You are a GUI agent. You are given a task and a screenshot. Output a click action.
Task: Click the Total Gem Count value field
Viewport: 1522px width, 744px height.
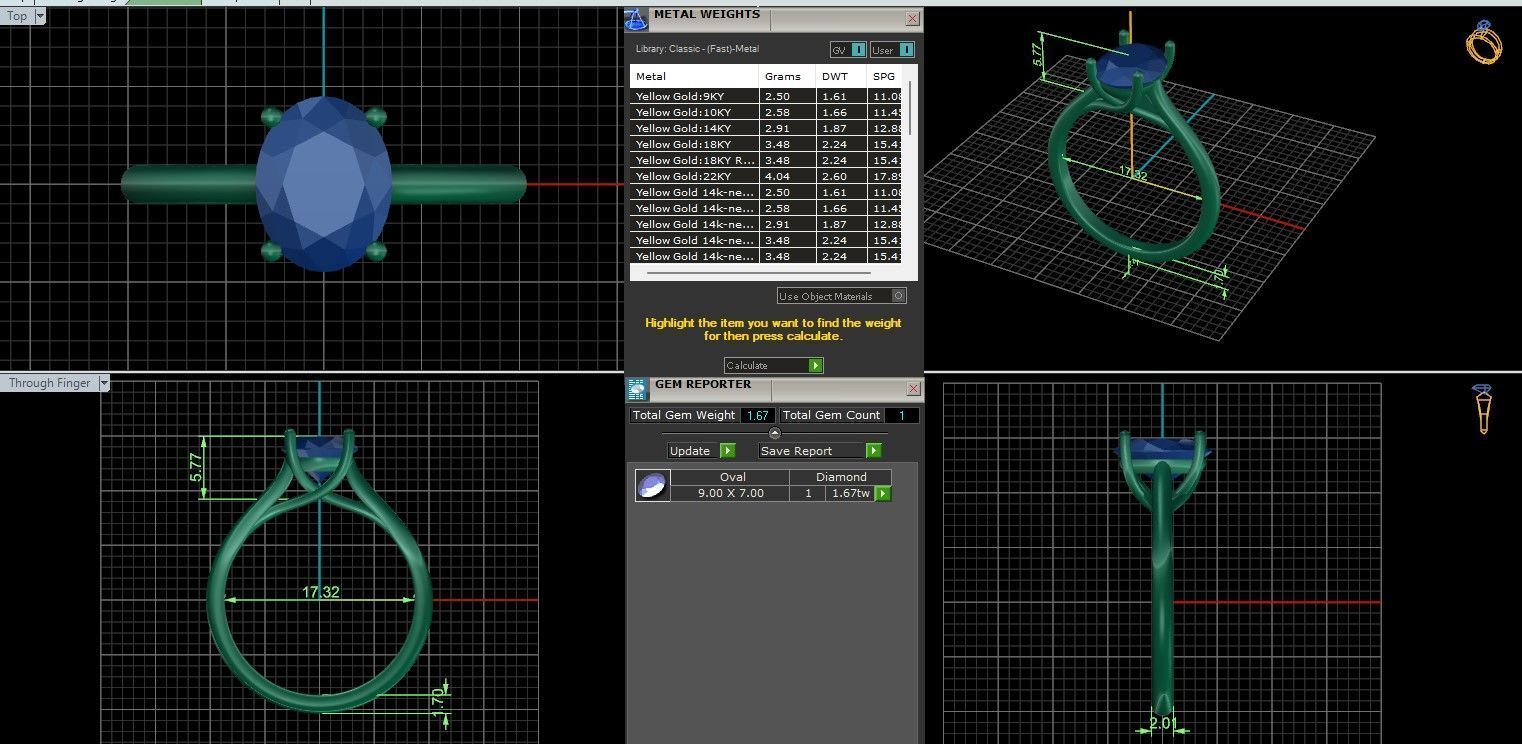click(x=901, y=415)
